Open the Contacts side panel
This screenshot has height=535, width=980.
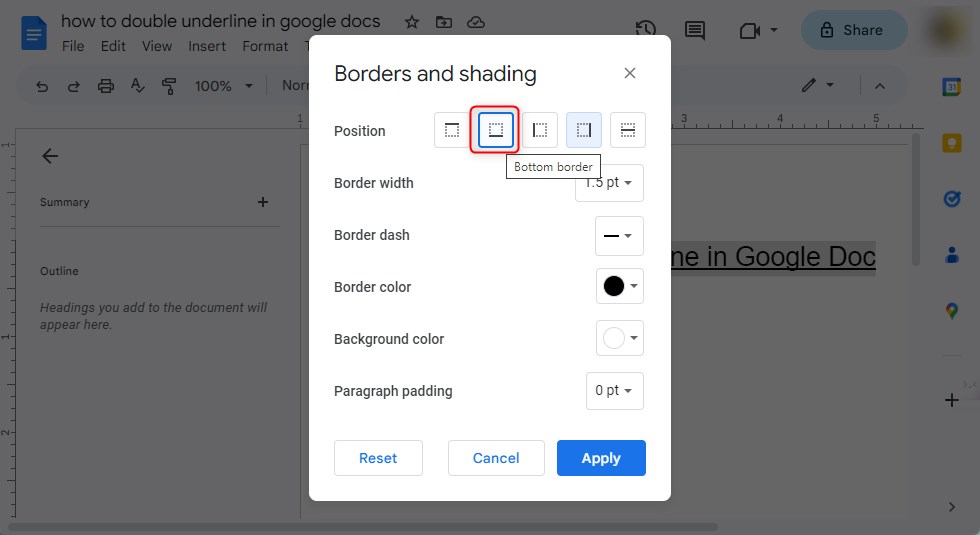point(951,255)
